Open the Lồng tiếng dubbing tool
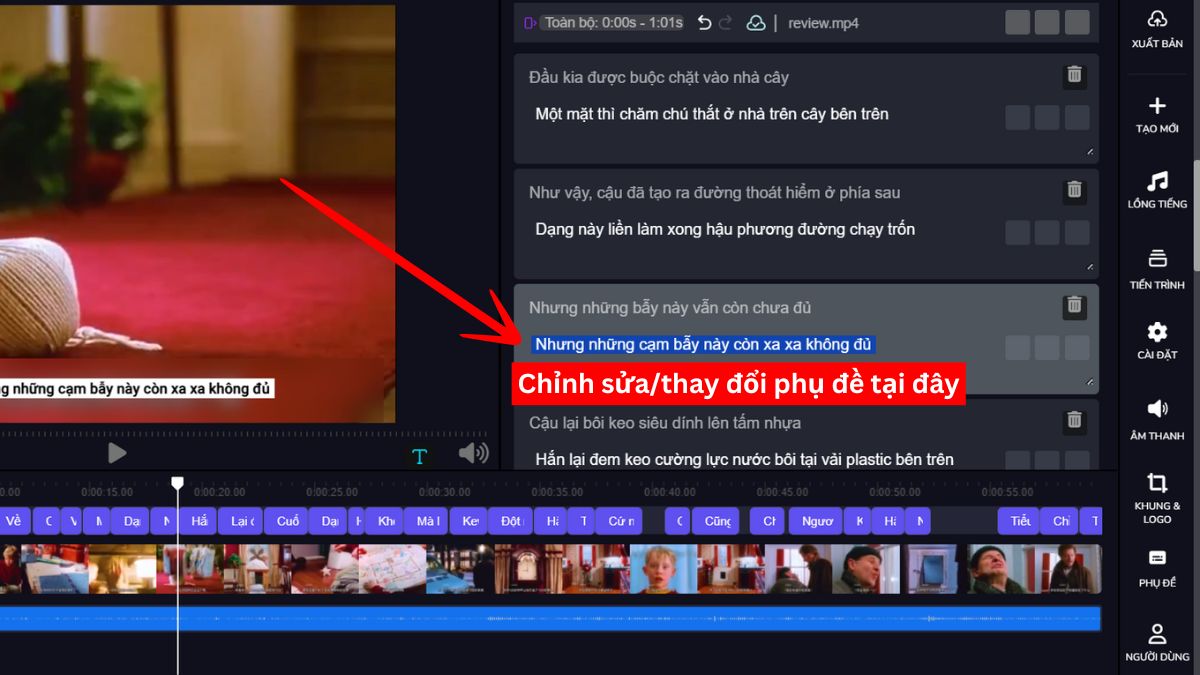 tap(1157, 181)
